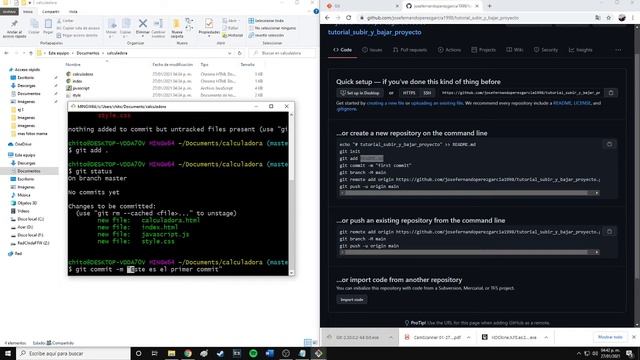This screenshot has width=640, height=360.
Task: Open the Mover a dropdown
Action: pos(111,28)
